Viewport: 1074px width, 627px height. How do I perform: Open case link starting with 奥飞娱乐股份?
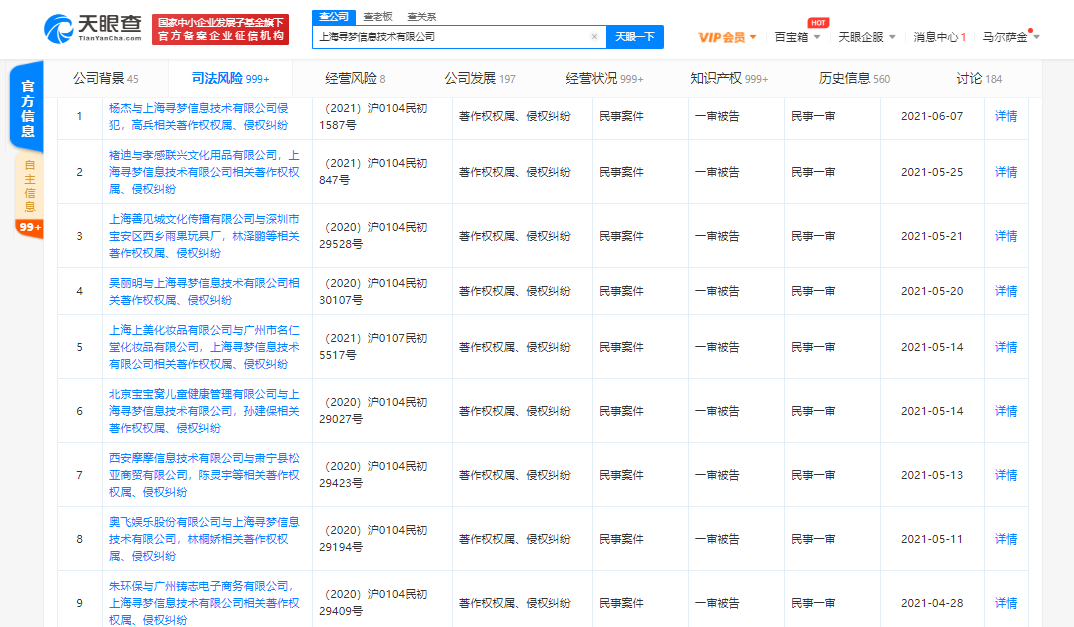[204, 539]
